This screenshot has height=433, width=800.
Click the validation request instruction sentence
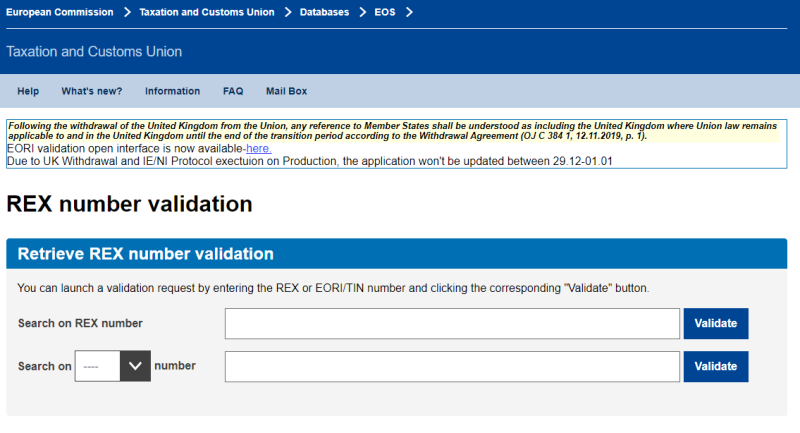(333, 288)
